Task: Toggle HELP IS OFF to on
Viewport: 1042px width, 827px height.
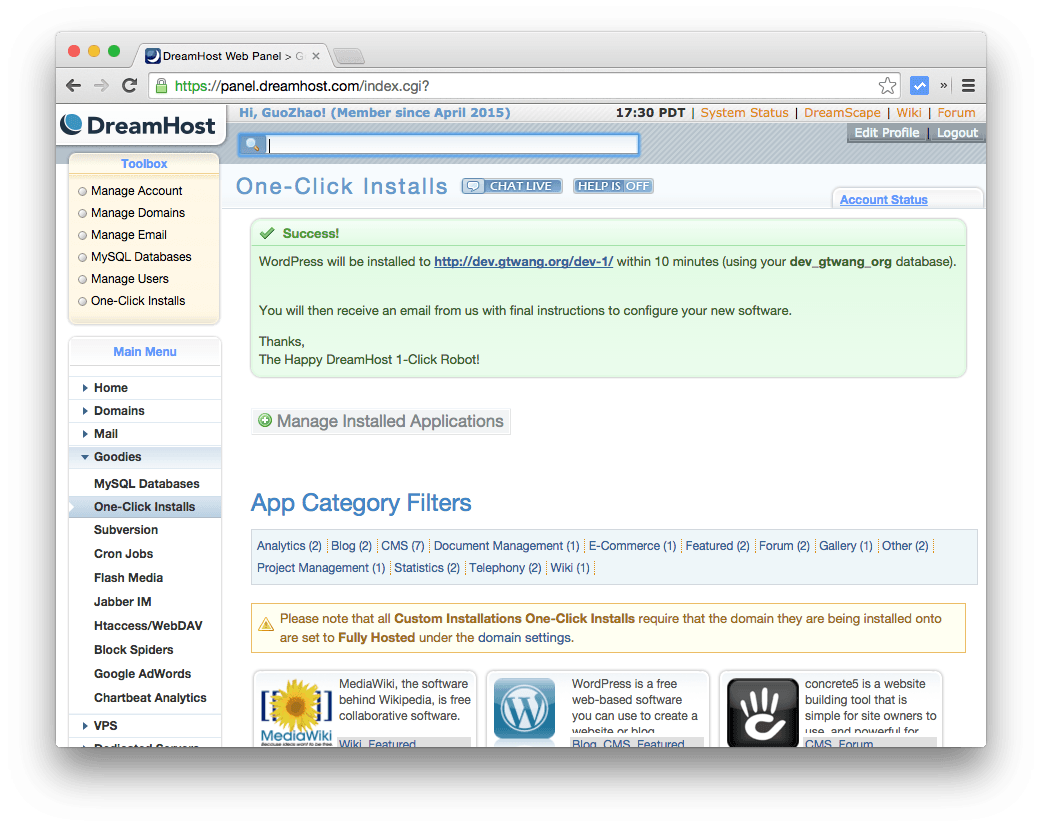Action: pyautogui.click(x=613, y=185)
